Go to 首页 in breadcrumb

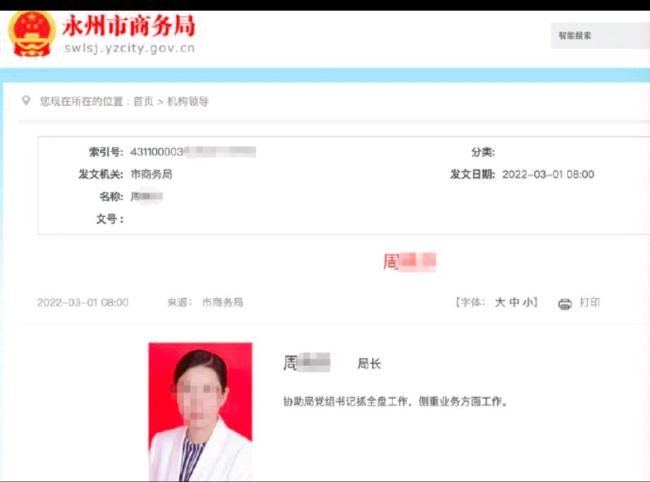click(x=143, y=102)
